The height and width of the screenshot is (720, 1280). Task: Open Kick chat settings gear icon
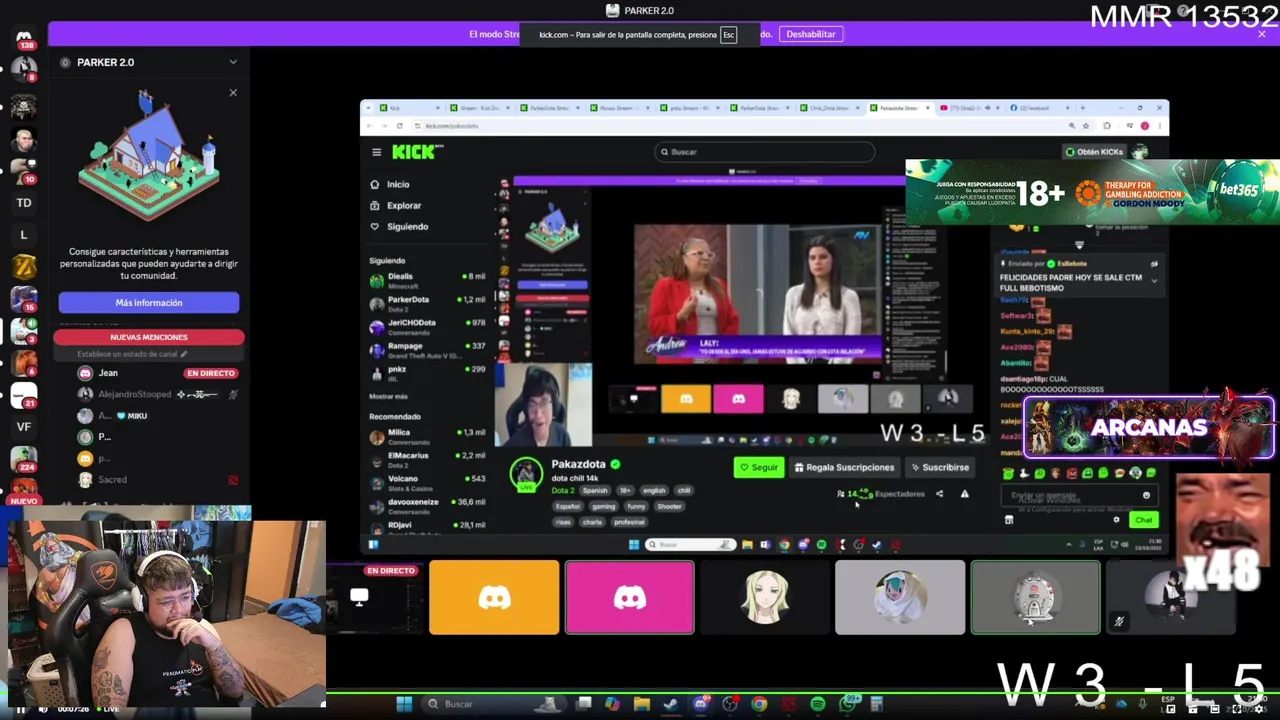(1116, 520)
